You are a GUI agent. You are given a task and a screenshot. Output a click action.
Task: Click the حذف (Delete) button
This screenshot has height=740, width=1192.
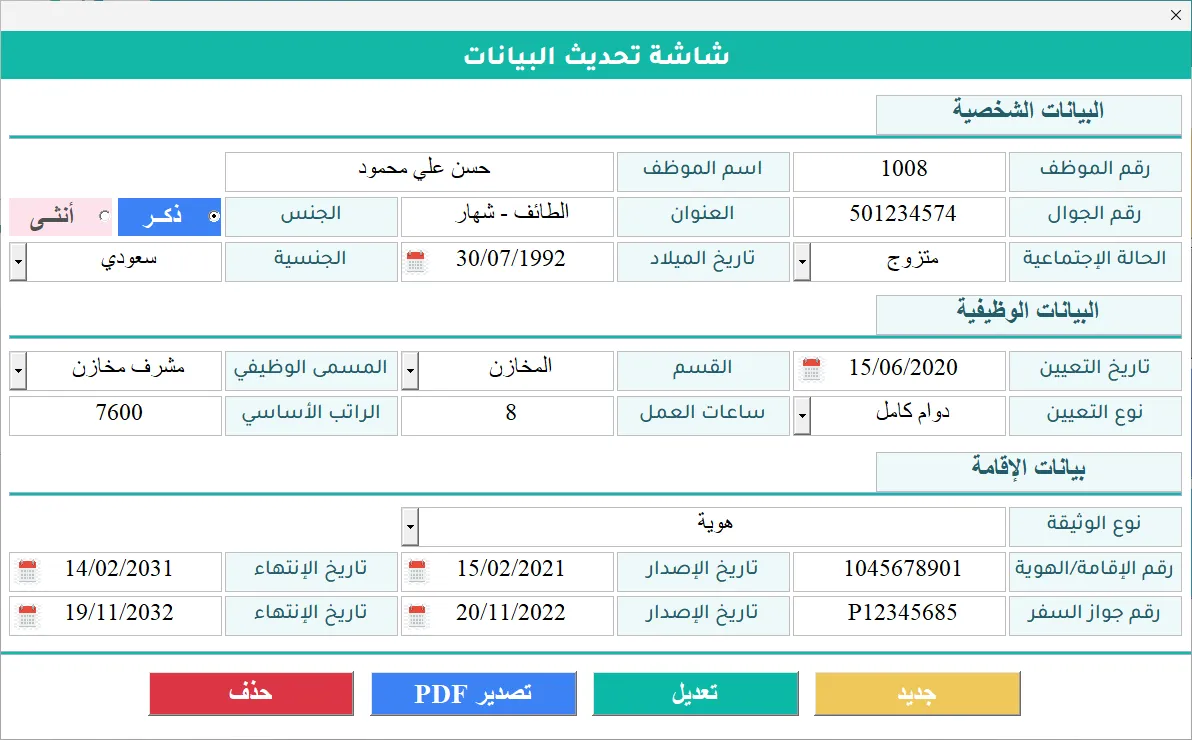point(251,694)
